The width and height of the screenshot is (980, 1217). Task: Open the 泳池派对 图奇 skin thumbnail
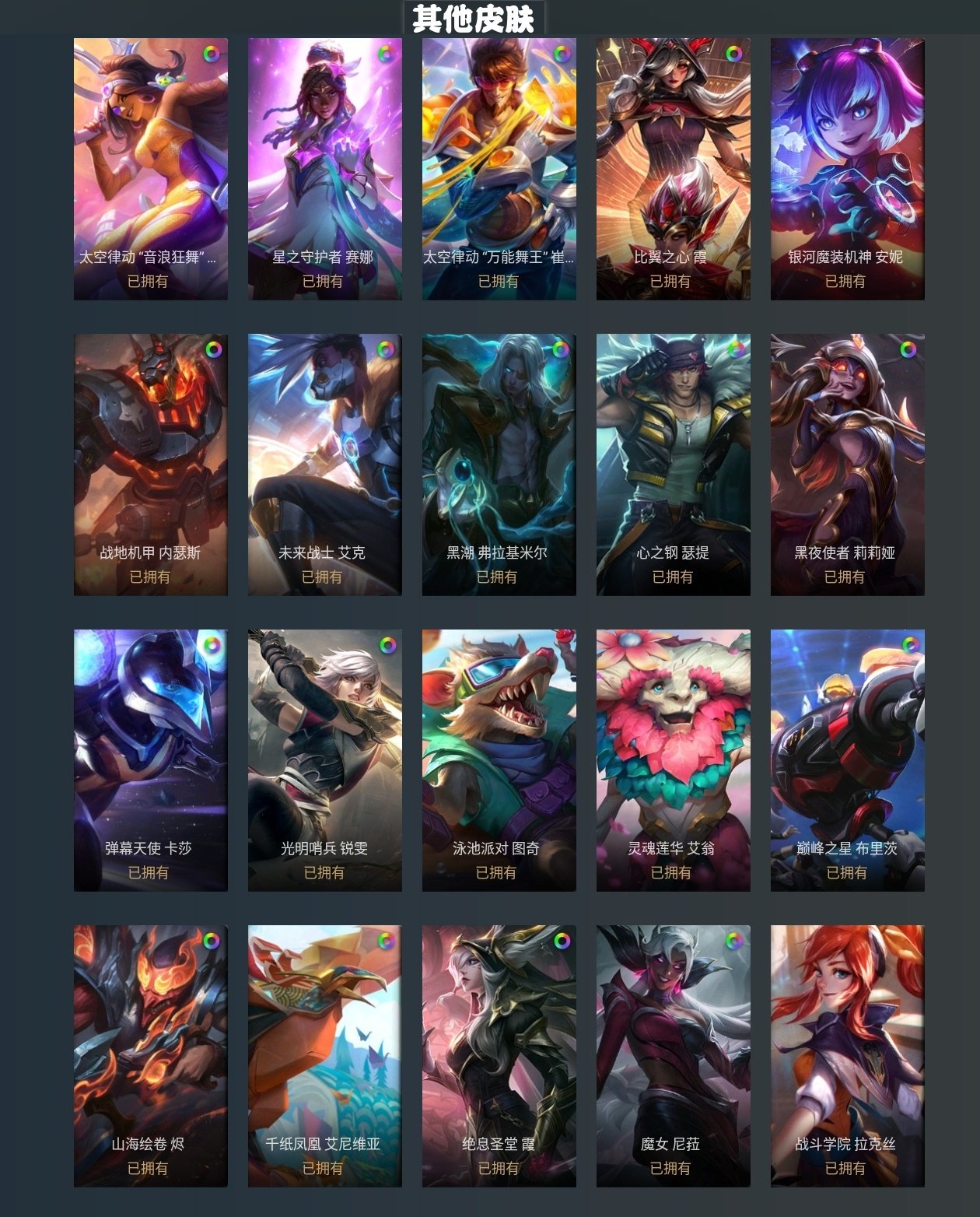pos(499,760)
